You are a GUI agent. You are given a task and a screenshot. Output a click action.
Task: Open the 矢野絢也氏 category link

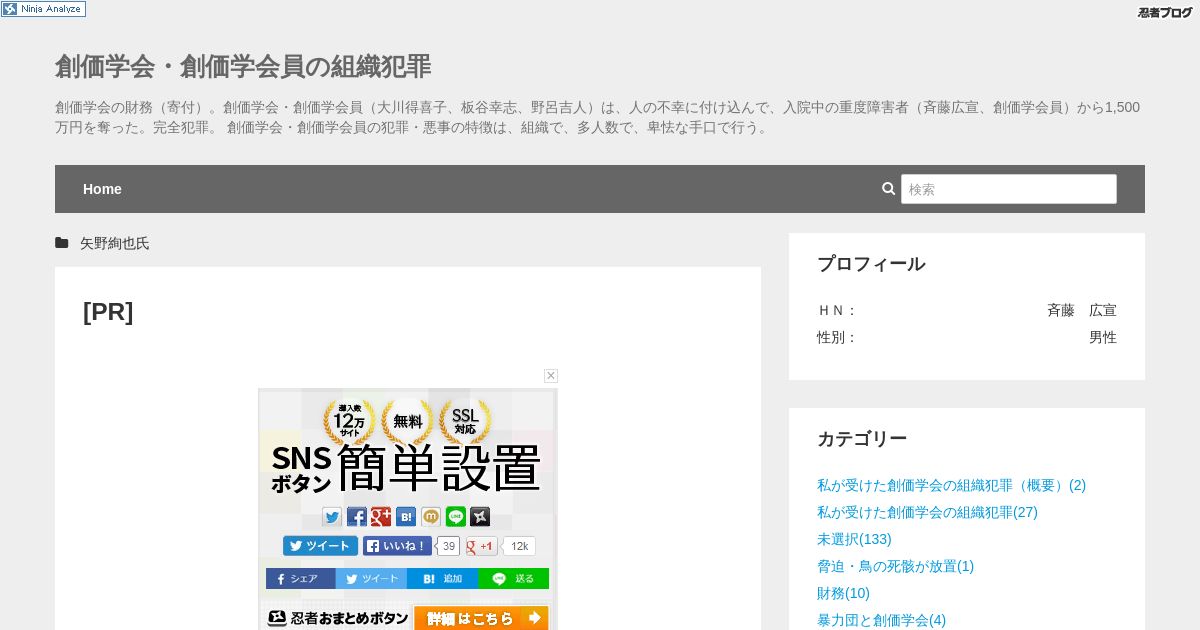point(115,243)
